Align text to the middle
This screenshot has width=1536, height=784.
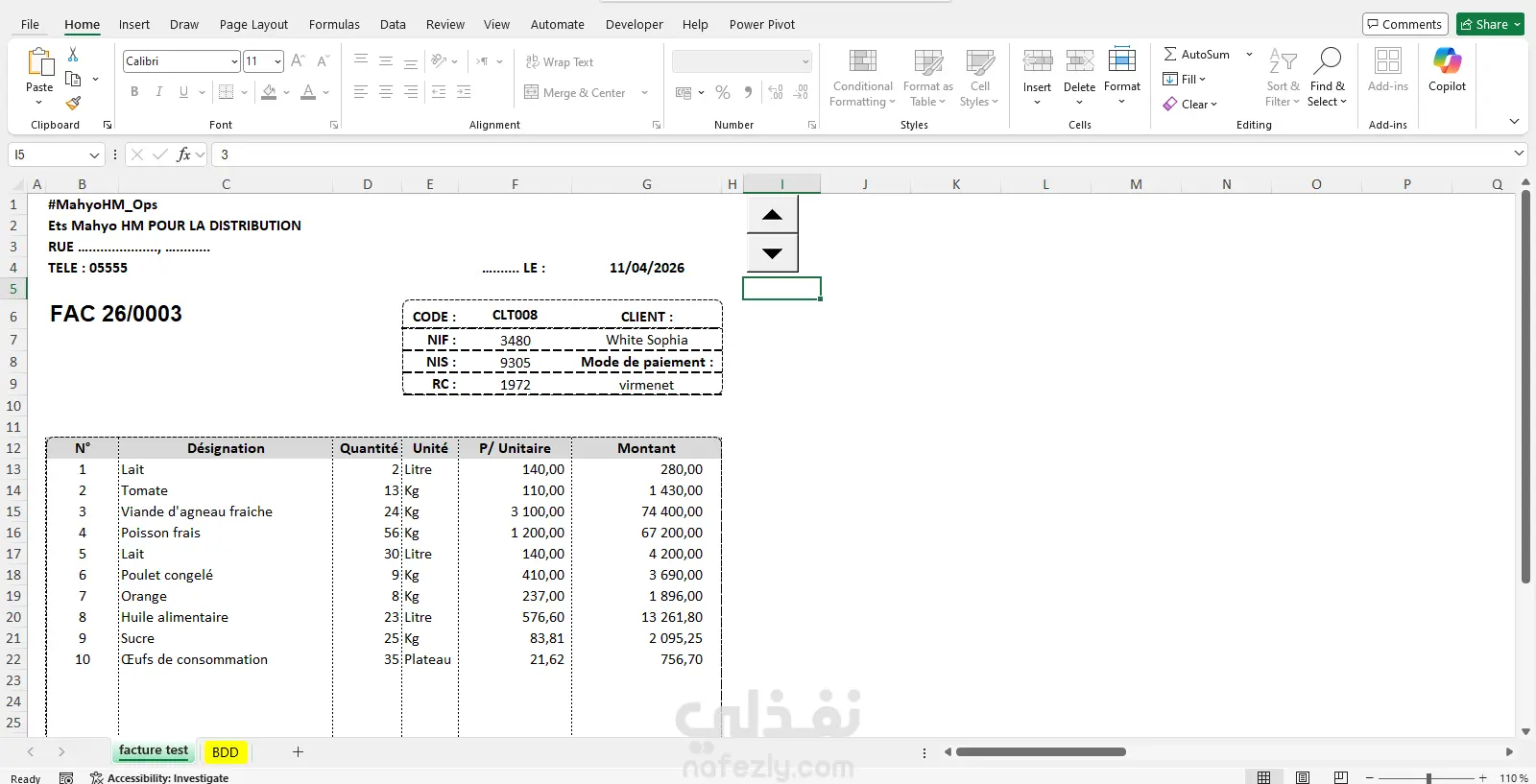[x=386, y=60]
